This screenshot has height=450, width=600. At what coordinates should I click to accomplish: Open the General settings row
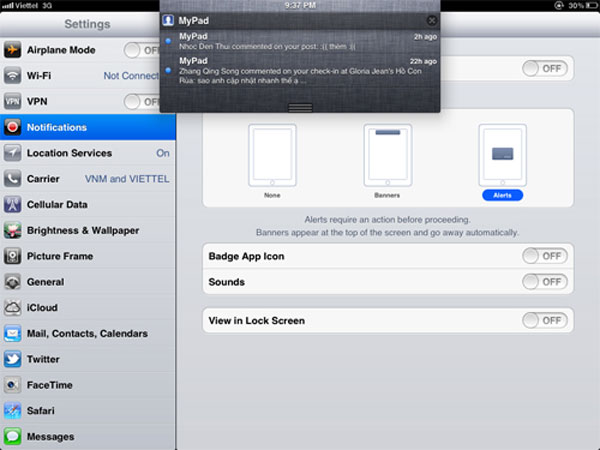pyautogui.click(x=88, y=282)
